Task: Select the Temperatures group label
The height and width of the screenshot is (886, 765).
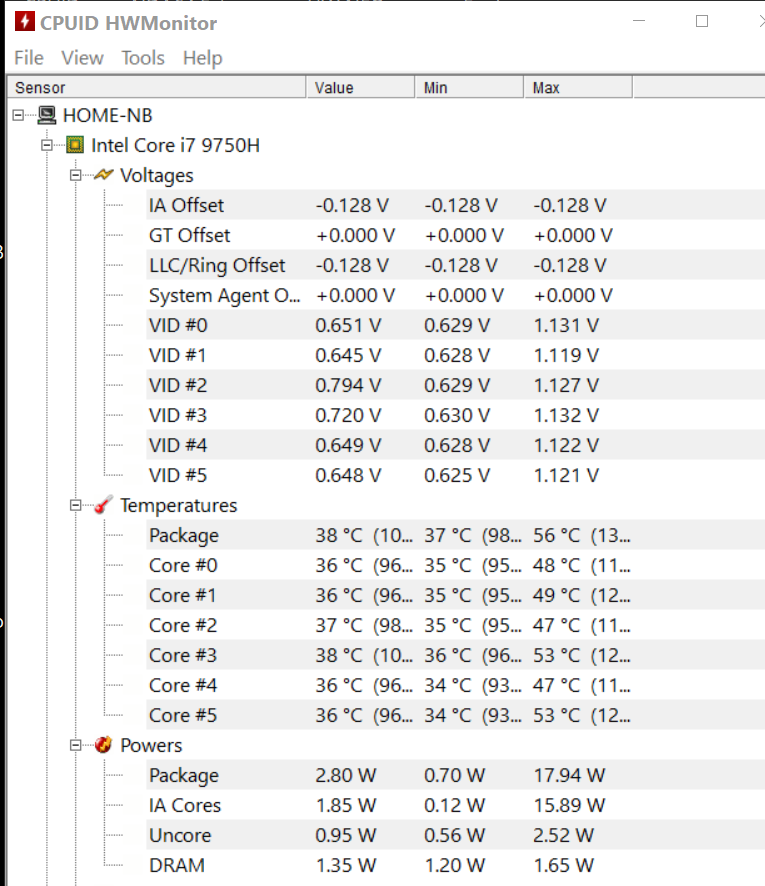Action: point(179,505)
